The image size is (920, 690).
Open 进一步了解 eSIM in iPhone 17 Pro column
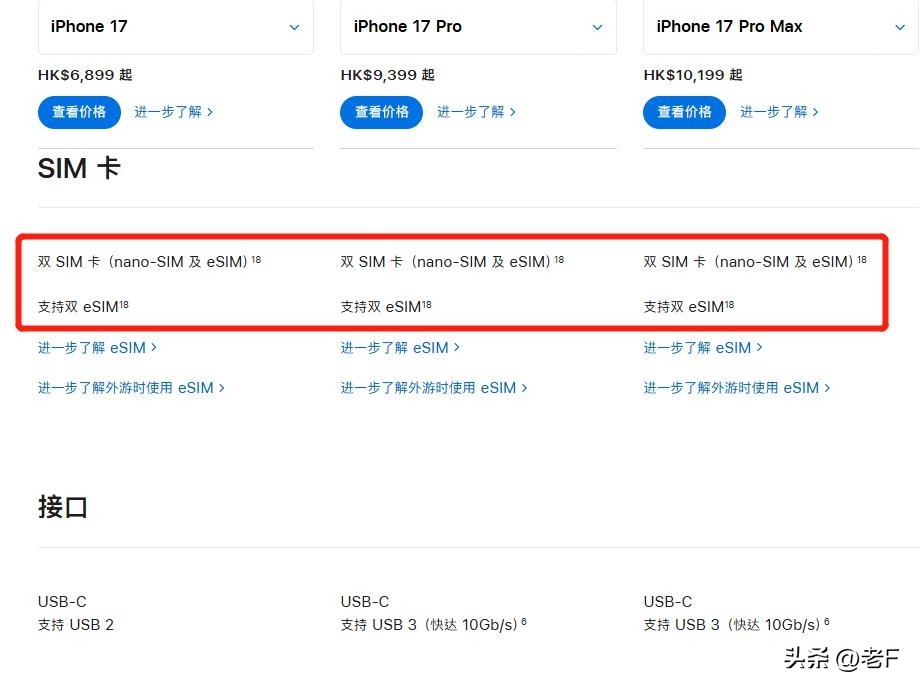(400, 348)
